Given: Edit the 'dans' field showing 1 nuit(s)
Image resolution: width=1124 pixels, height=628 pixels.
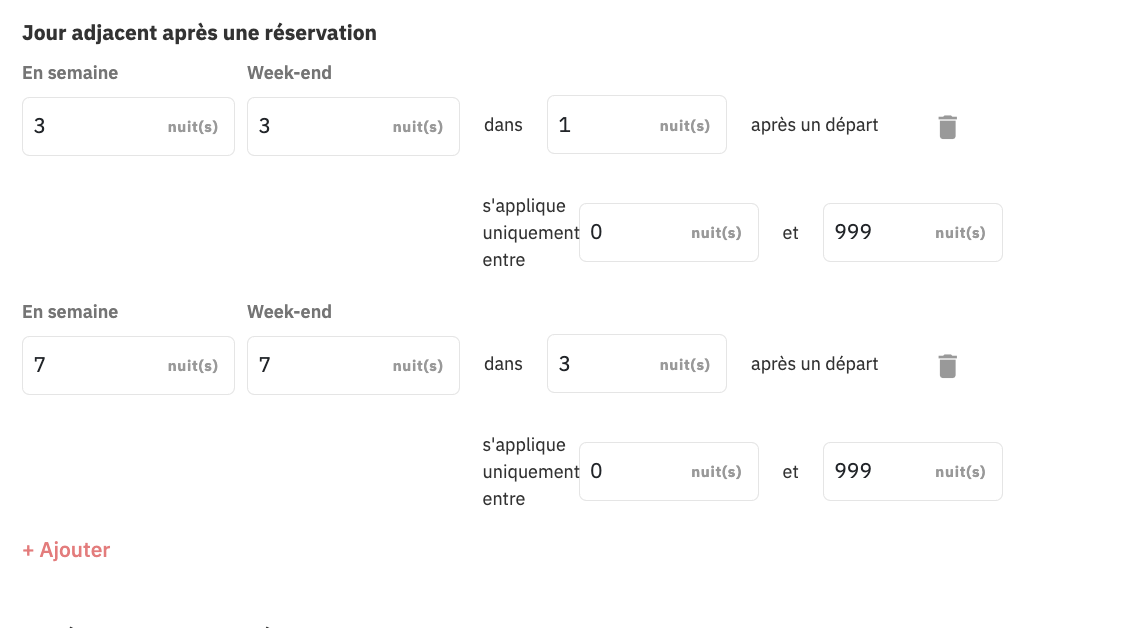Looking at the screenshot, I should (637, 125).
